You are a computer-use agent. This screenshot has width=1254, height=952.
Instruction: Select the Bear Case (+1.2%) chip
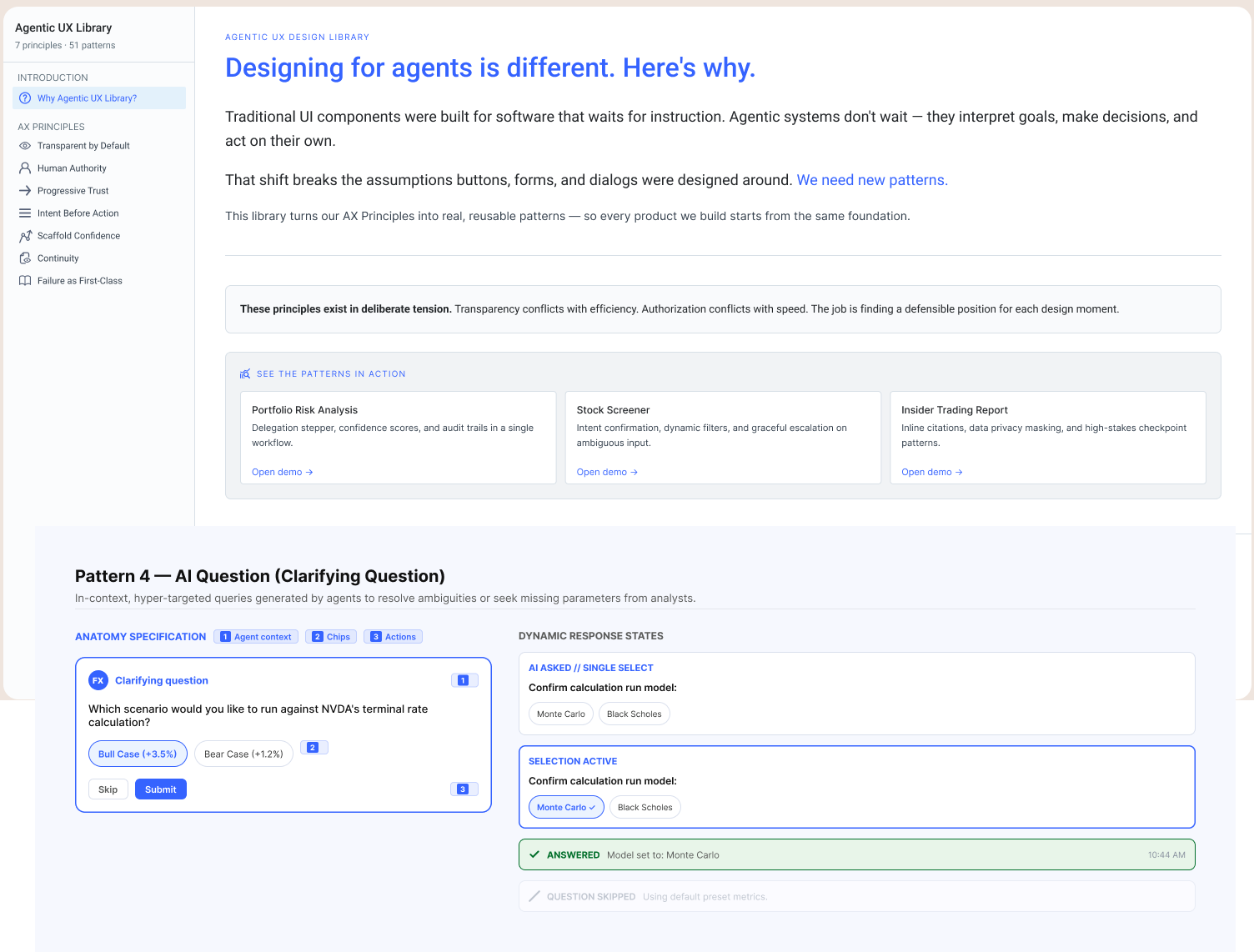(x=243, y=754)
